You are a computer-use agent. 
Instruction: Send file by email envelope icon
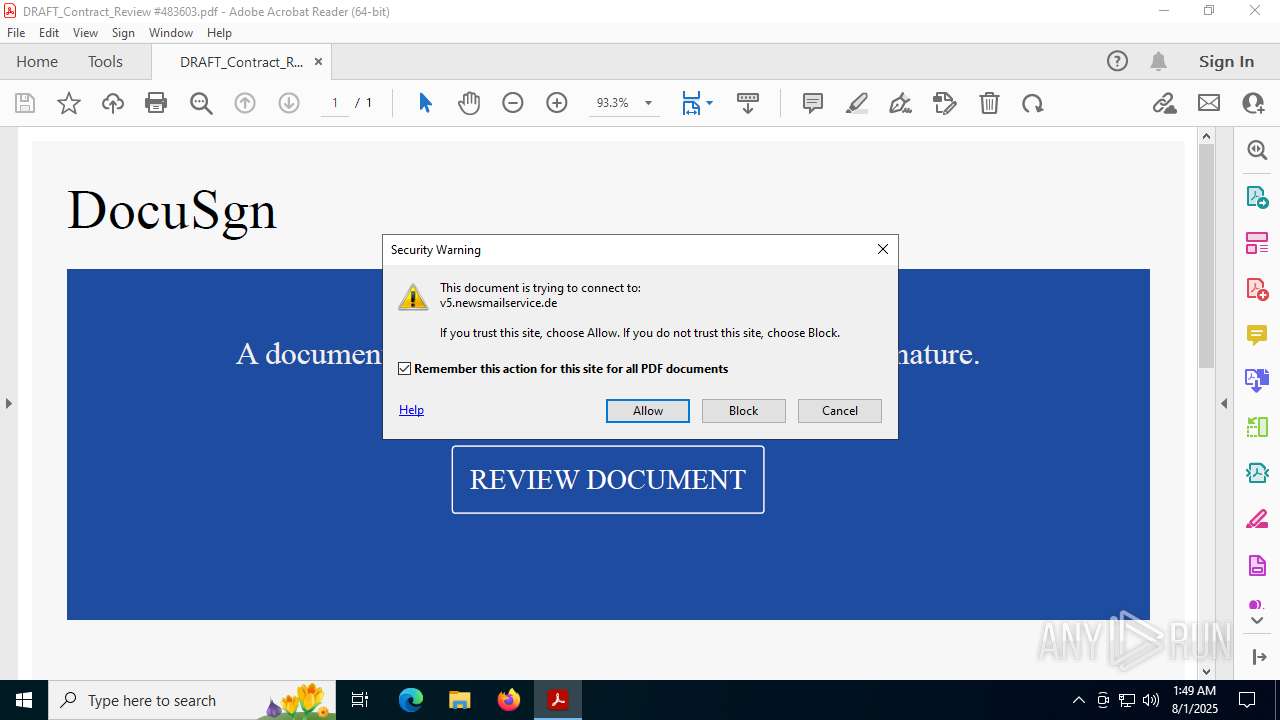point(1209,103)
